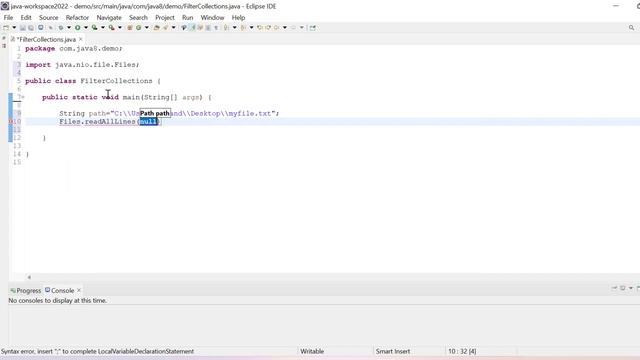Select the FilterCollections.java editor tab

pos(46,39)
